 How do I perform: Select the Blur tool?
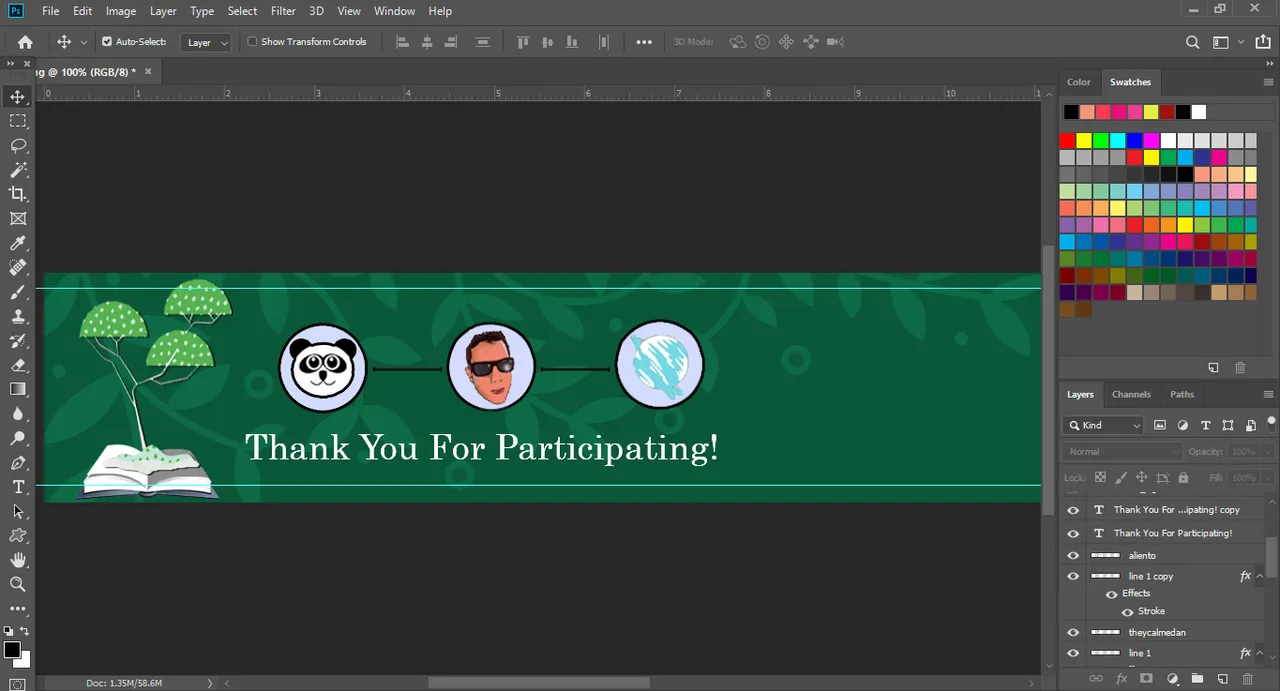click(x=18, y=414)
